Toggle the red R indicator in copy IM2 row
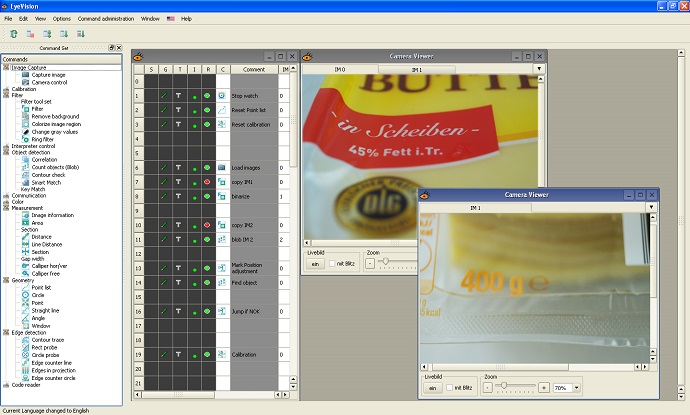This screenshot has height=415, width=690. [207, 225]
